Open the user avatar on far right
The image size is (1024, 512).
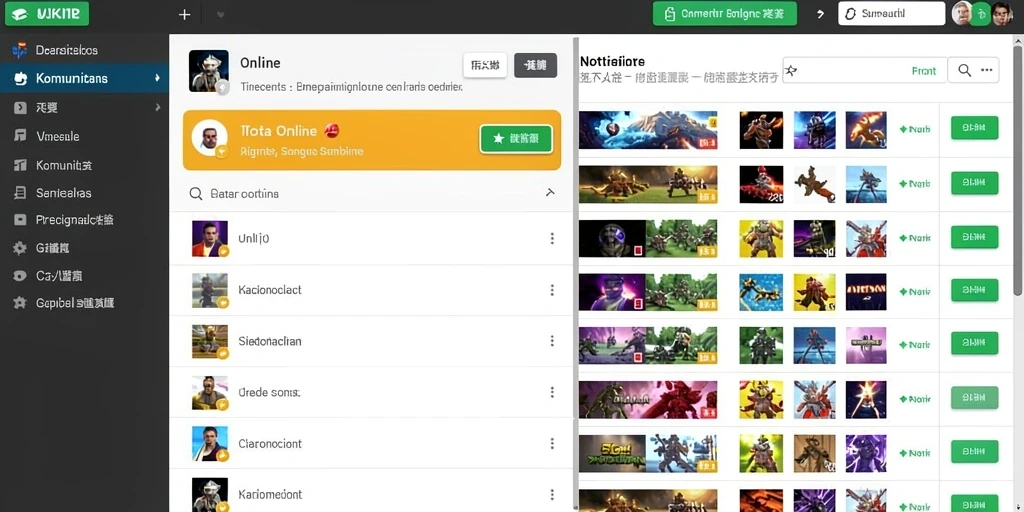(1001, 14)
